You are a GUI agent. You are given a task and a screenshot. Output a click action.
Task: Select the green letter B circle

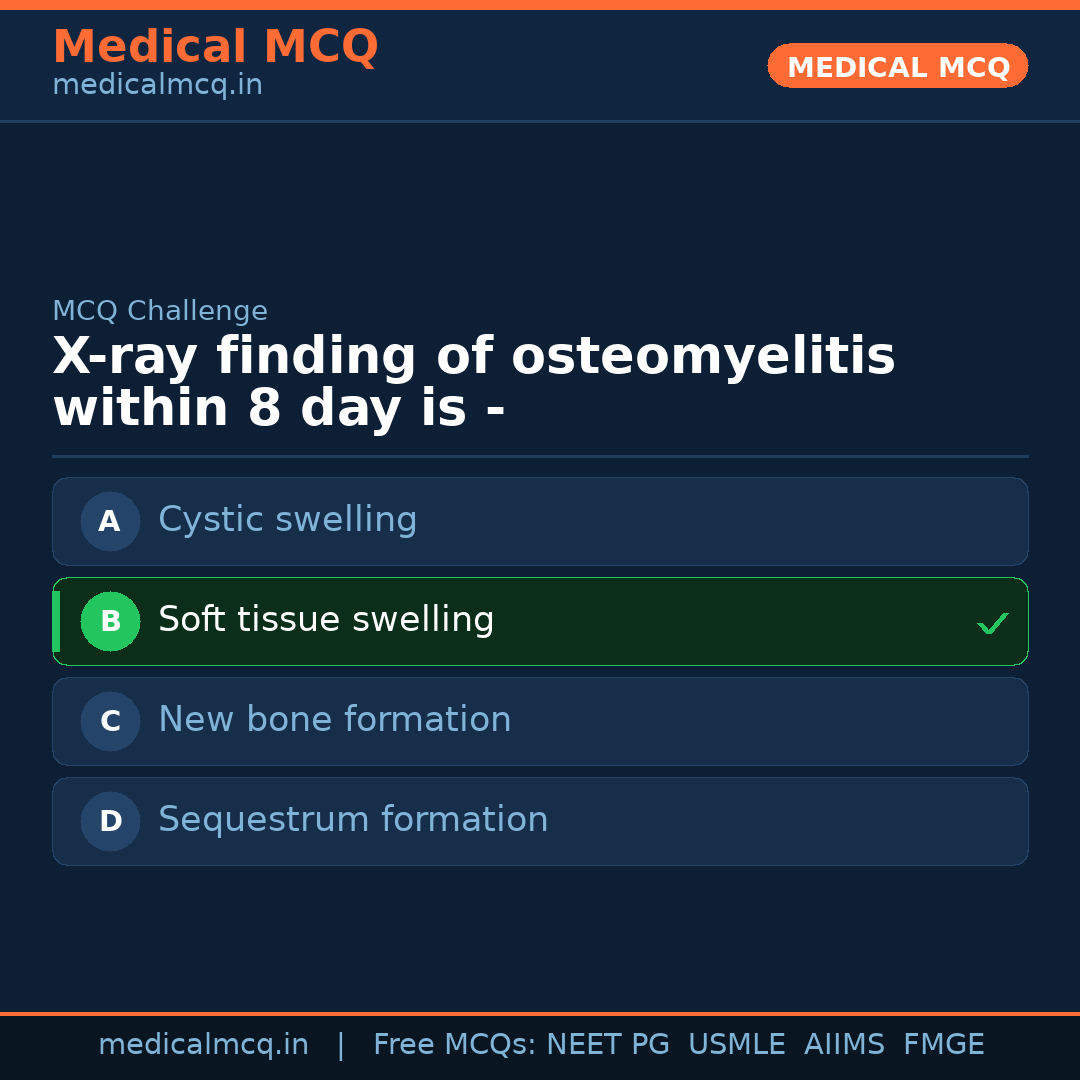(x=110, y=621)
